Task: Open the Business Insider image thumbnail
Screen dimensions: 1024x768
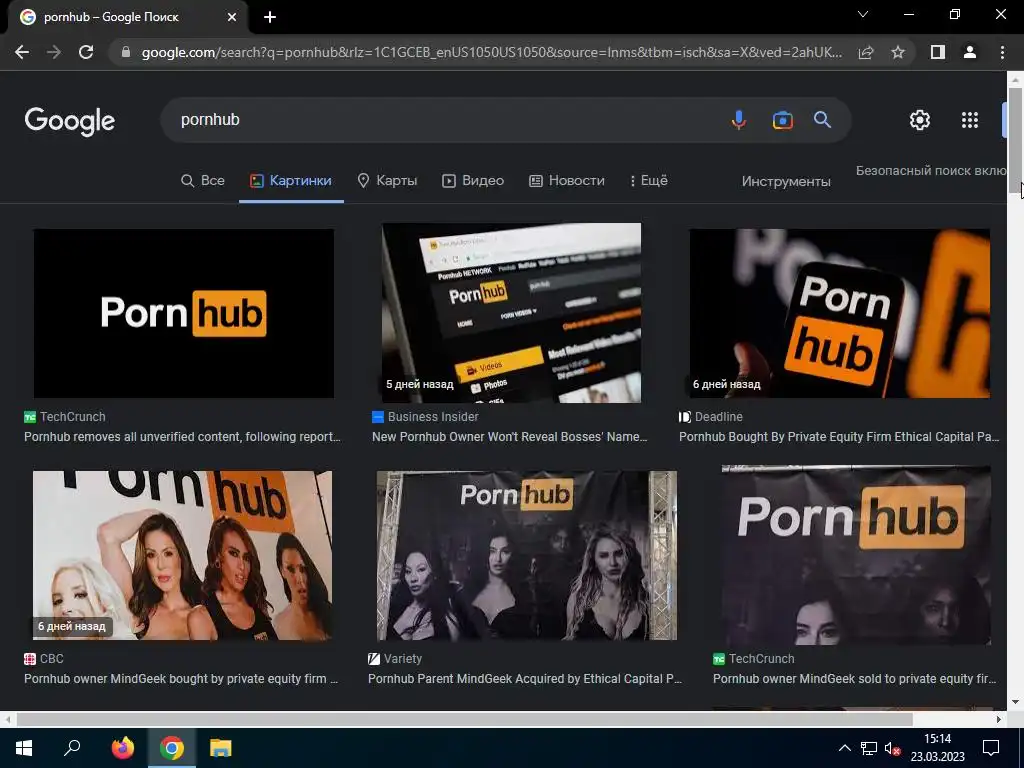Action: tap(511, 313)
